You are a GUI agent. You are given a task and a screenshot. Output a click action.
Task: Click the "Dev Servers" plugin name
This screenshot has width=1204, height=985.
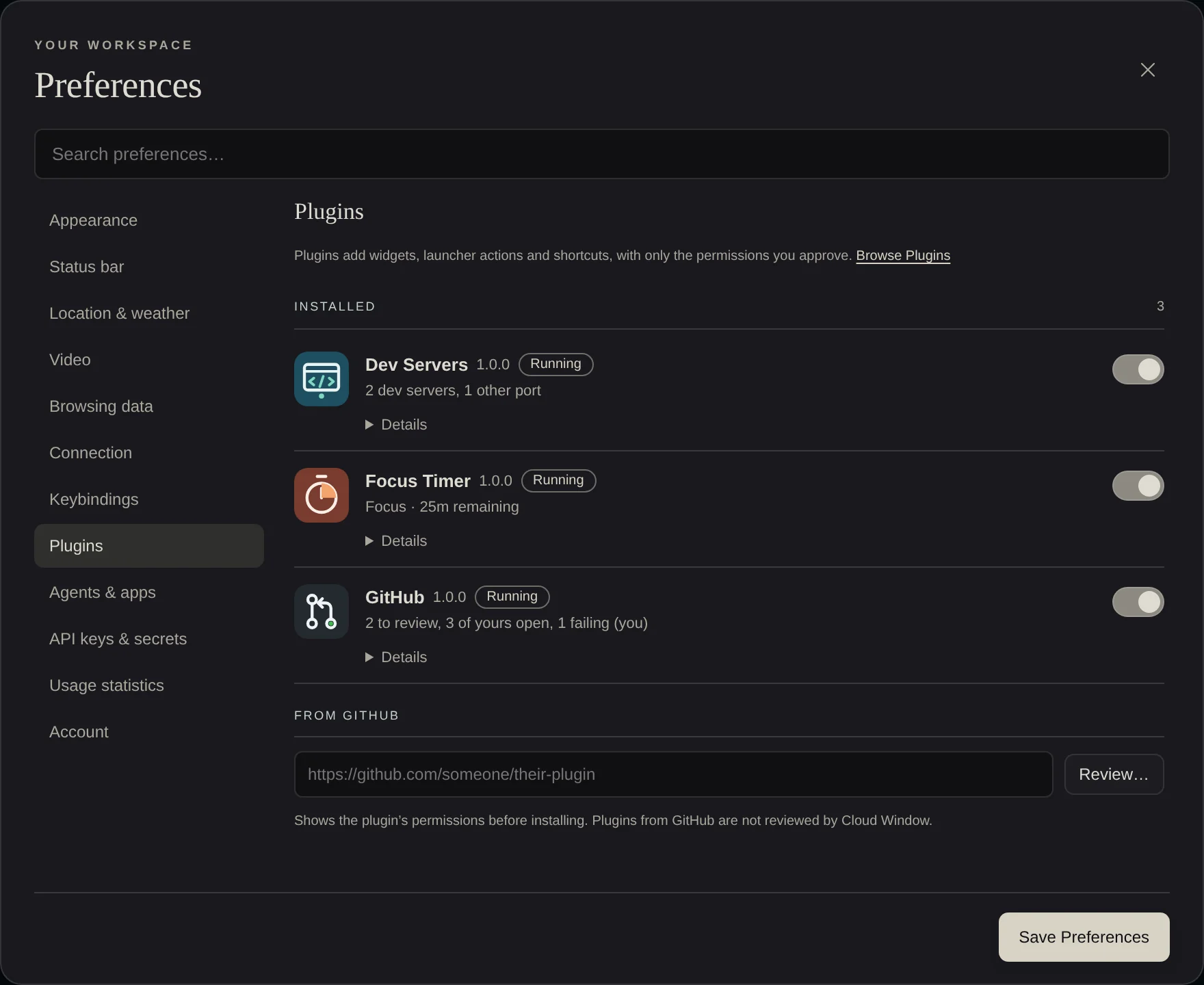point(417,365)
